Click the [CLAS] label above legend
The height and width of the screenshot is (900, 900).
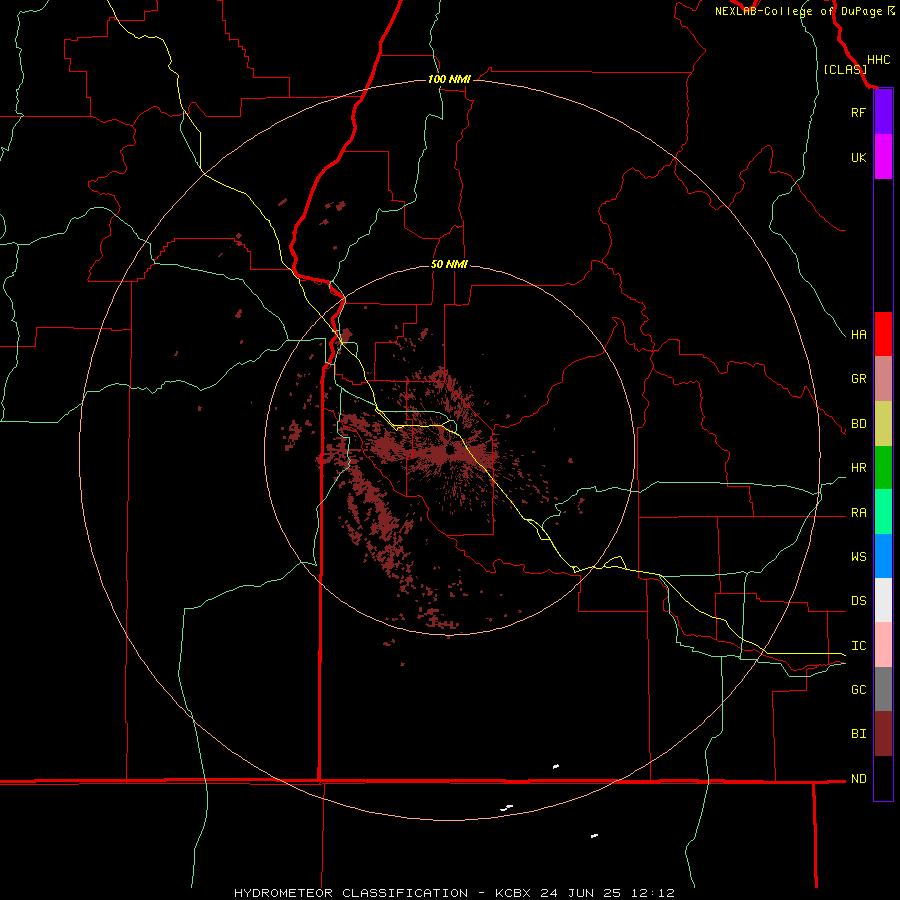point(845,69)
